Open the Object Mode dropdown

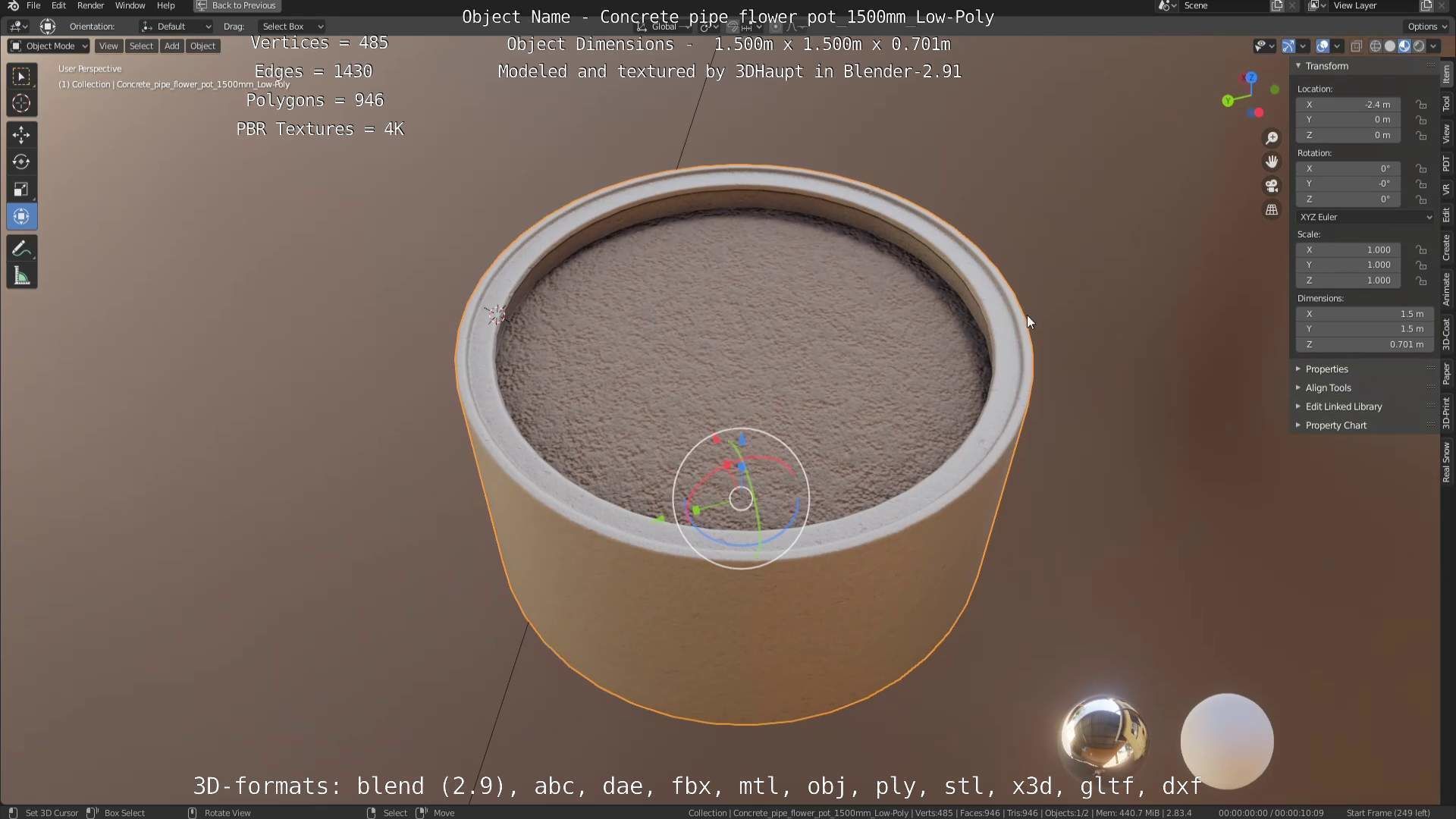coord(49,46)
